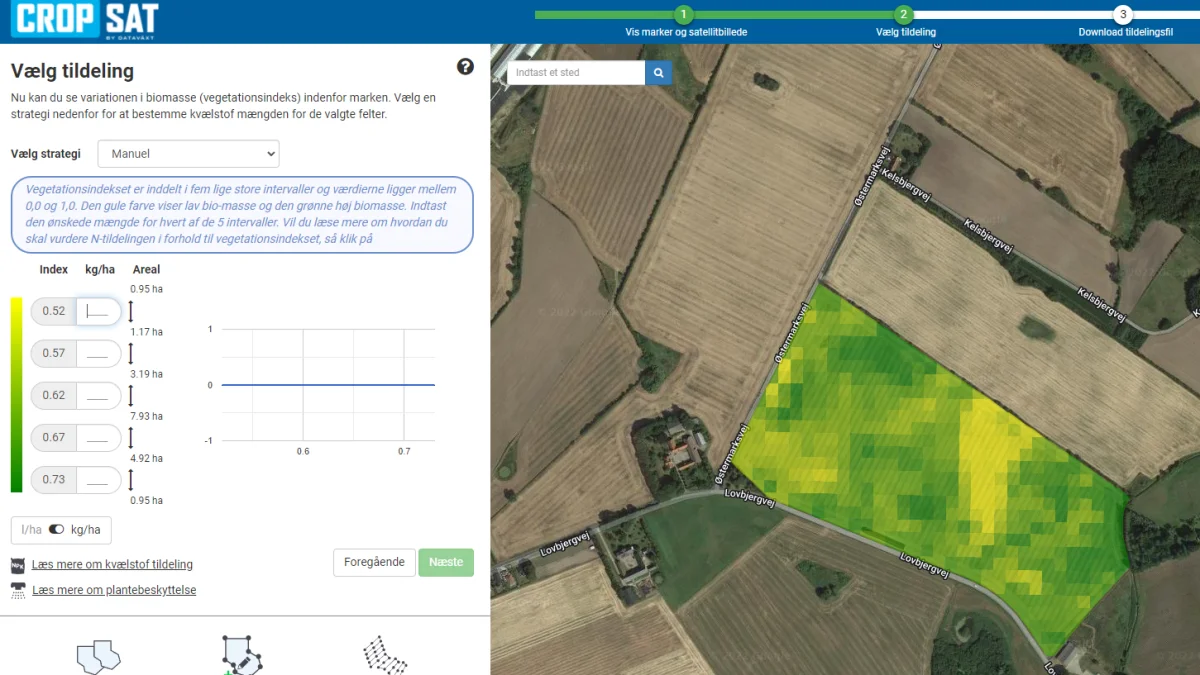Click the yellow-green vegetation index color scale
The height and width of the screenshot is (675, 1200).
tap(16, 395)
